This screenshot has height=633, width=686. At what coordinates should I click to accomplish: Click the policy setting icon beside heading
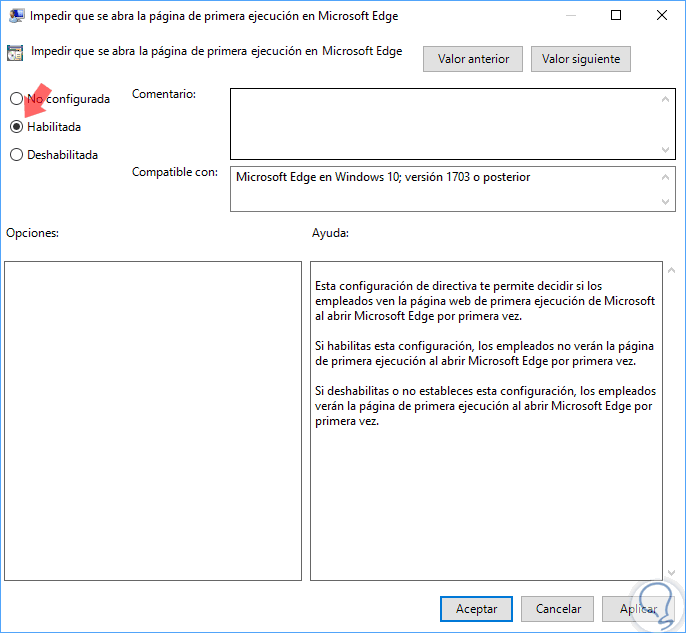15,52
